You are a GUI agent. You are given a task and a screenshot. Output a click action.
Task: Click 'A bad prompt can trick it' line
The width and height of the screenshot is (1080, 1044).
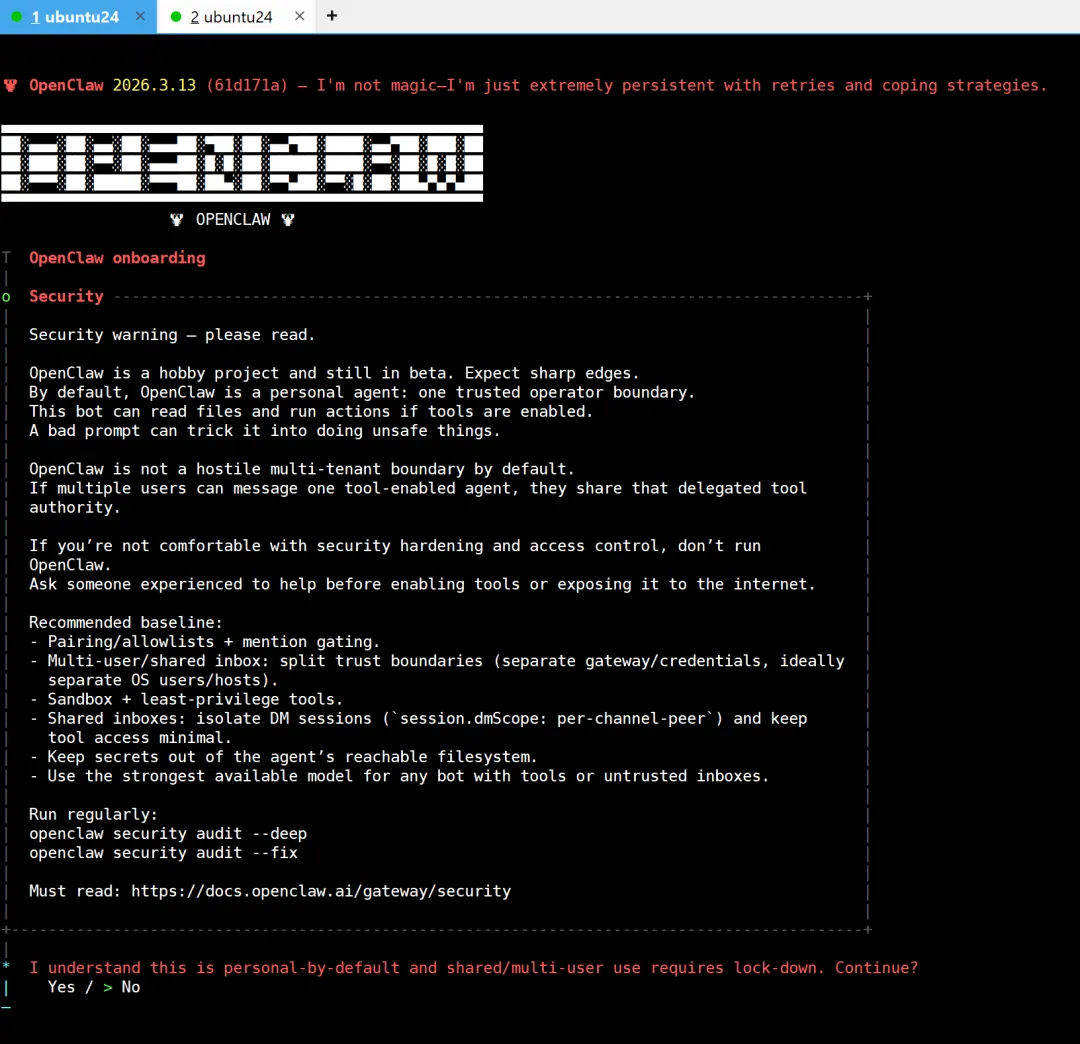tap(264, 430)
